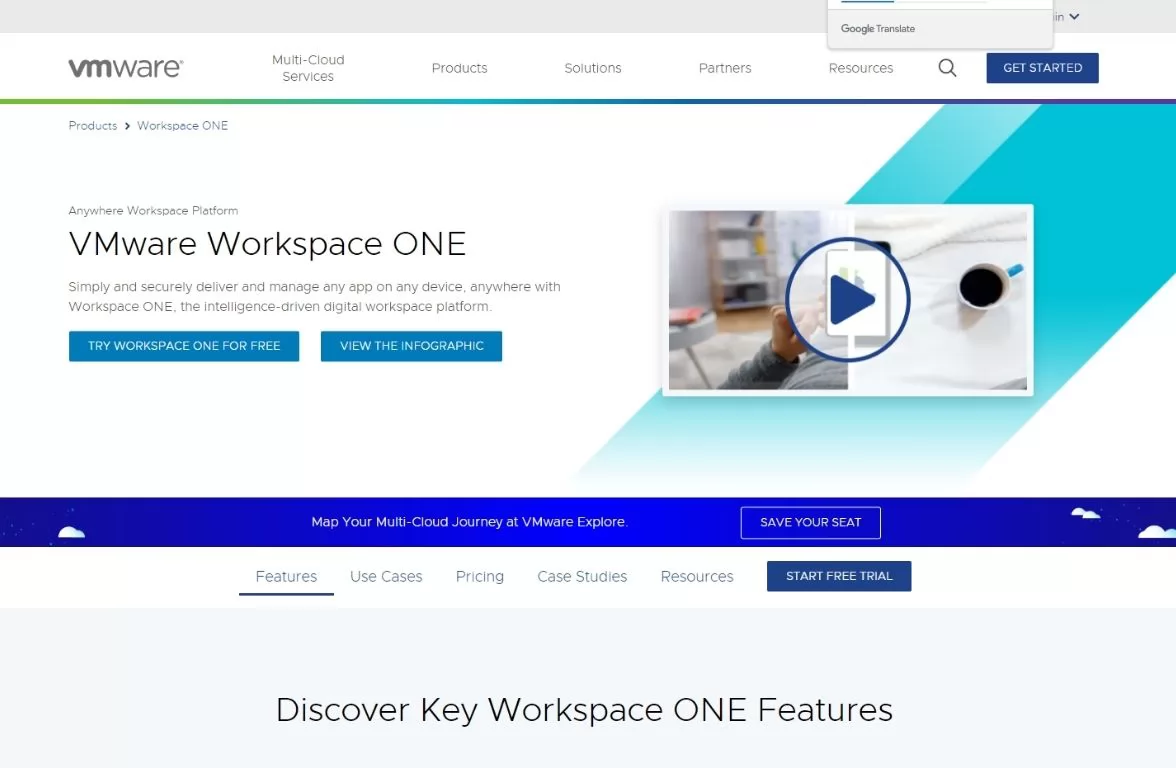Click SAVE YOUR SEAT button
Viewport: 1176px width, 768px height.
pos(811,522)
